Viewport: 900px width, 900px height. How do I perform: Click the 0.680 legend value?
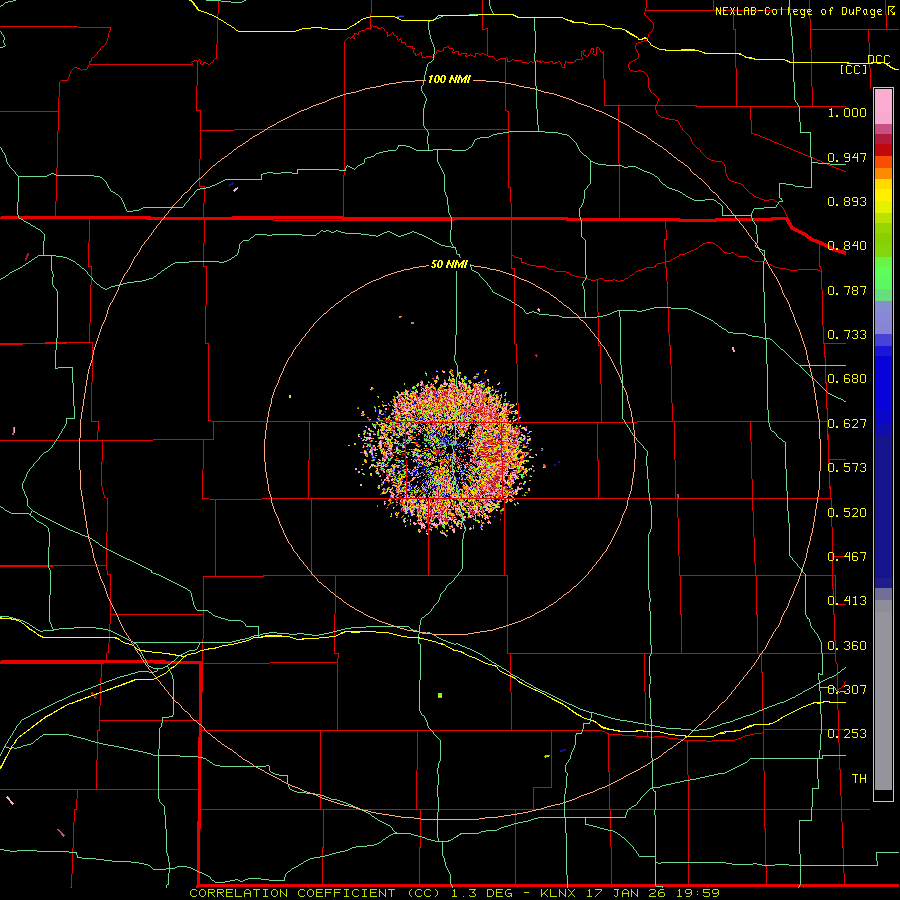tap(847, 379)
